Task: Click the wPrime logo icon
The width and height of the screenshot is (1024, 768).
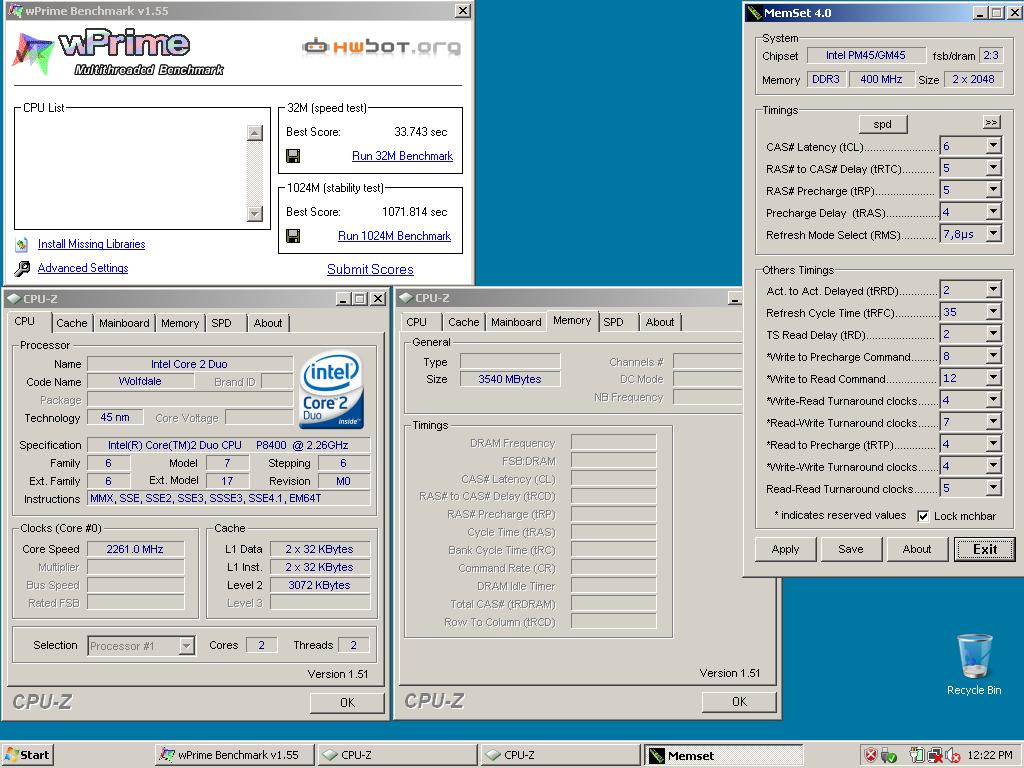Action: pos(31,52)
